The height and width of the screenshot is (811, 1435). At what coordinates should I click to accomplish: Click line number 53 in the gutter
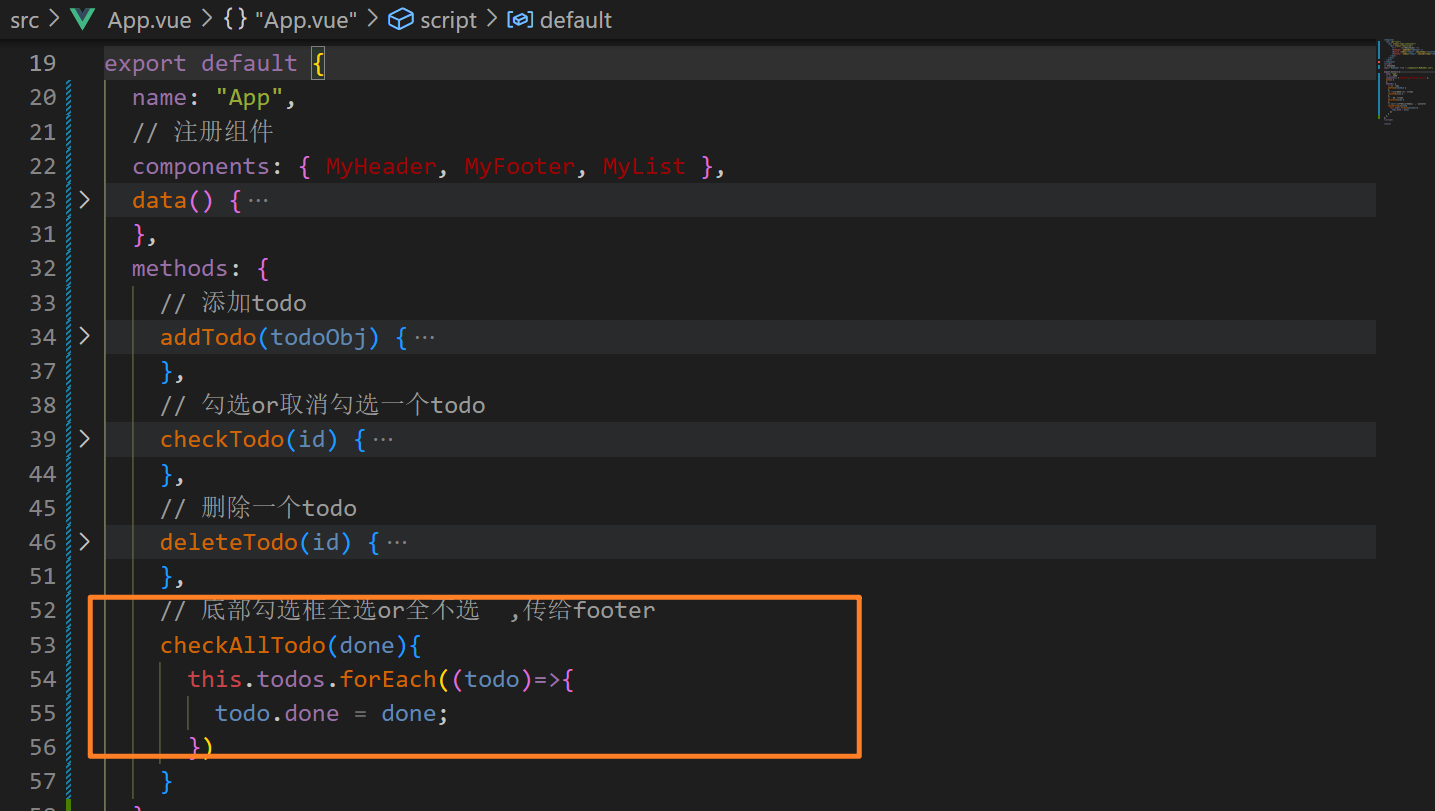click(x=42, y=644)
